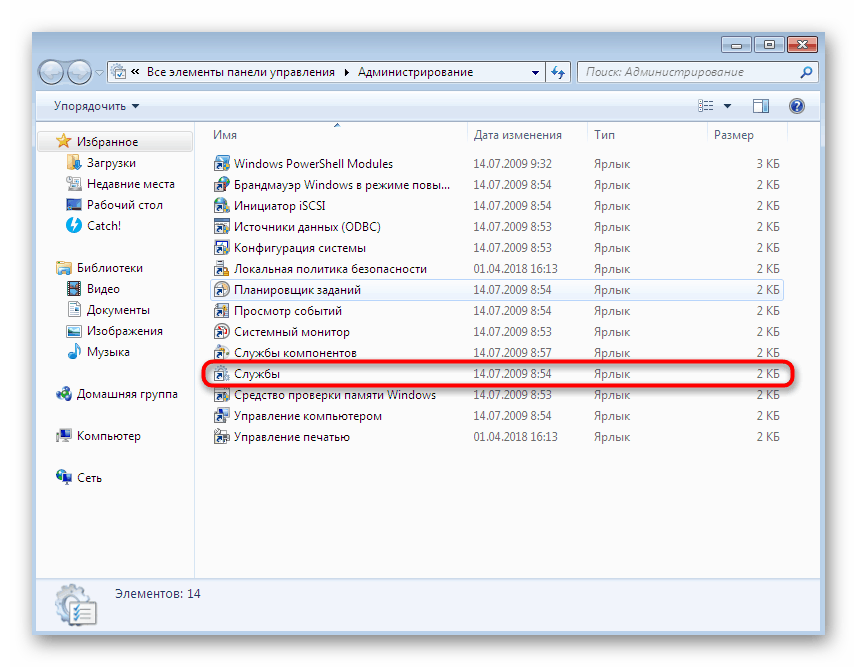Click the 3 КБ size of PowerShell Modules
857x667 pixels.
[768, 163]
